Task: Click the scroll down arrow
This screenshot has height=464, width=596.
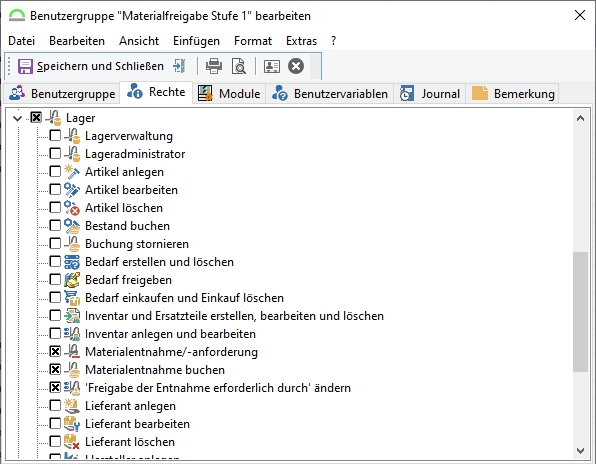Action: 580,451
